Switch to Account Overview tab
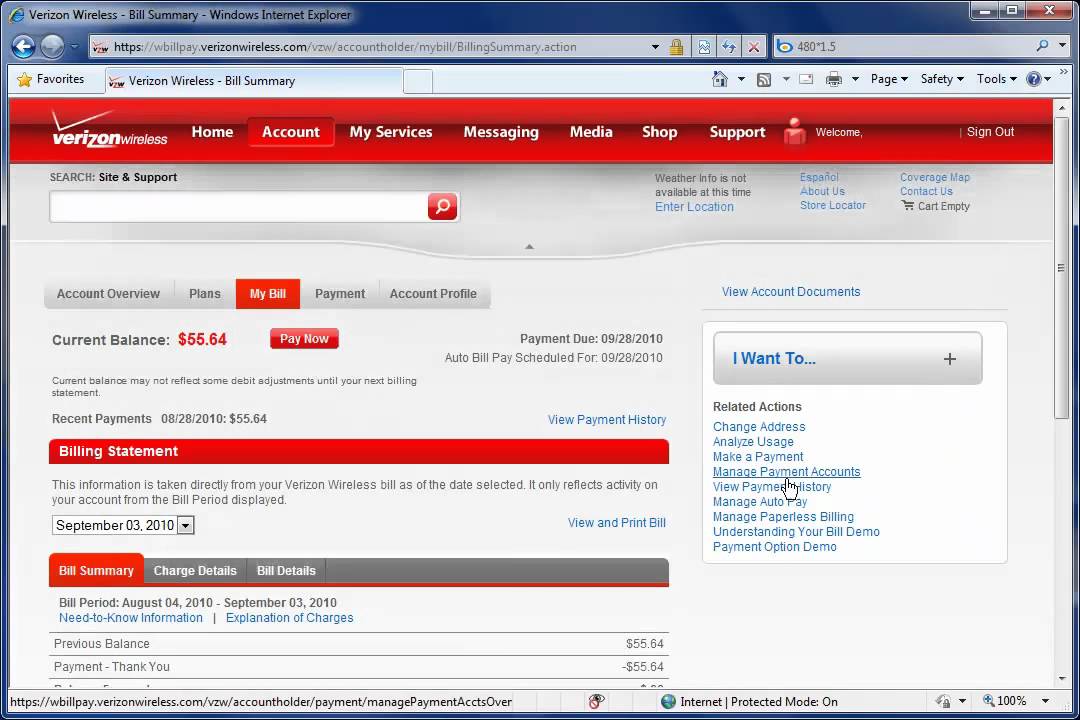 pyautogui.click(x=108, y=294)
